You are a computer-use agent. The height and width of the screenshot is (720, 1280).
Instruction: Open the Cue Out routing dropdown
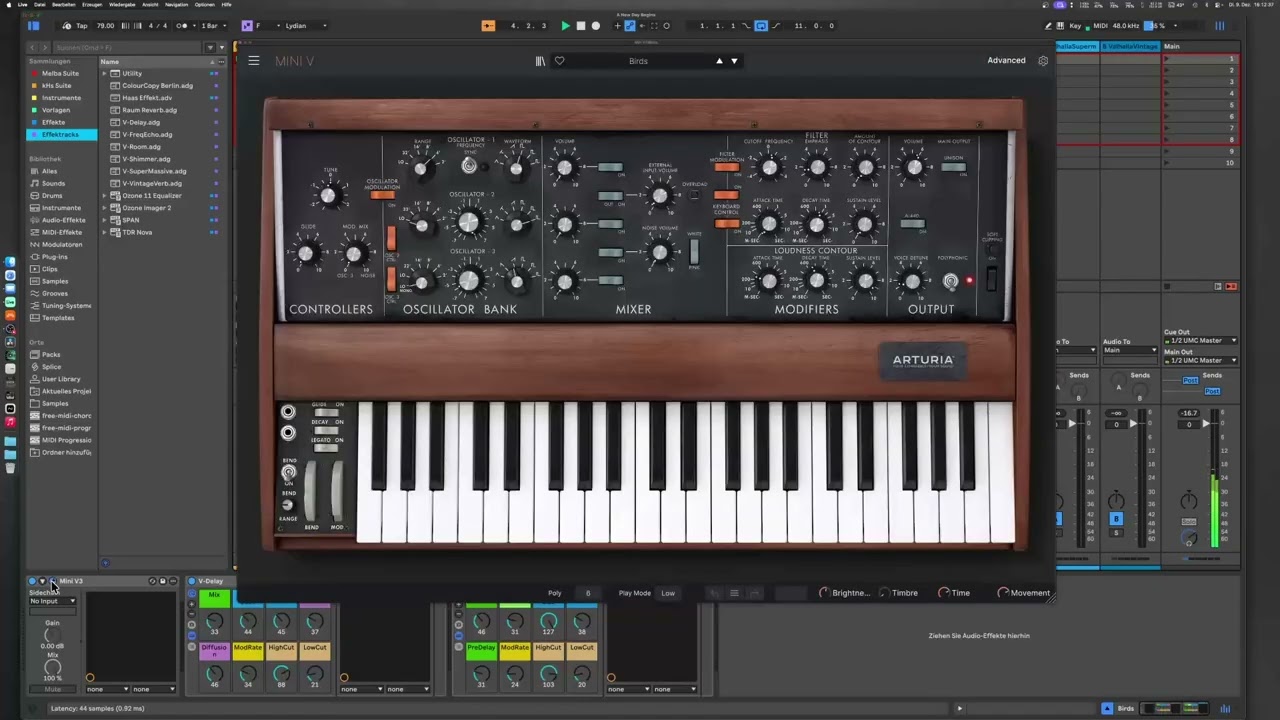coord(1200,341)
